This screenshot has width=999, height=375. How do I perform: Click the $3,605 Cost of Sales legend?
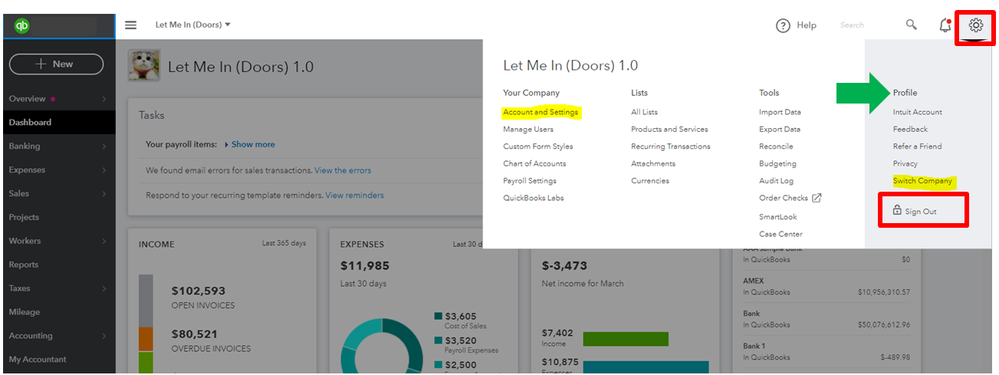pos(460,320)
